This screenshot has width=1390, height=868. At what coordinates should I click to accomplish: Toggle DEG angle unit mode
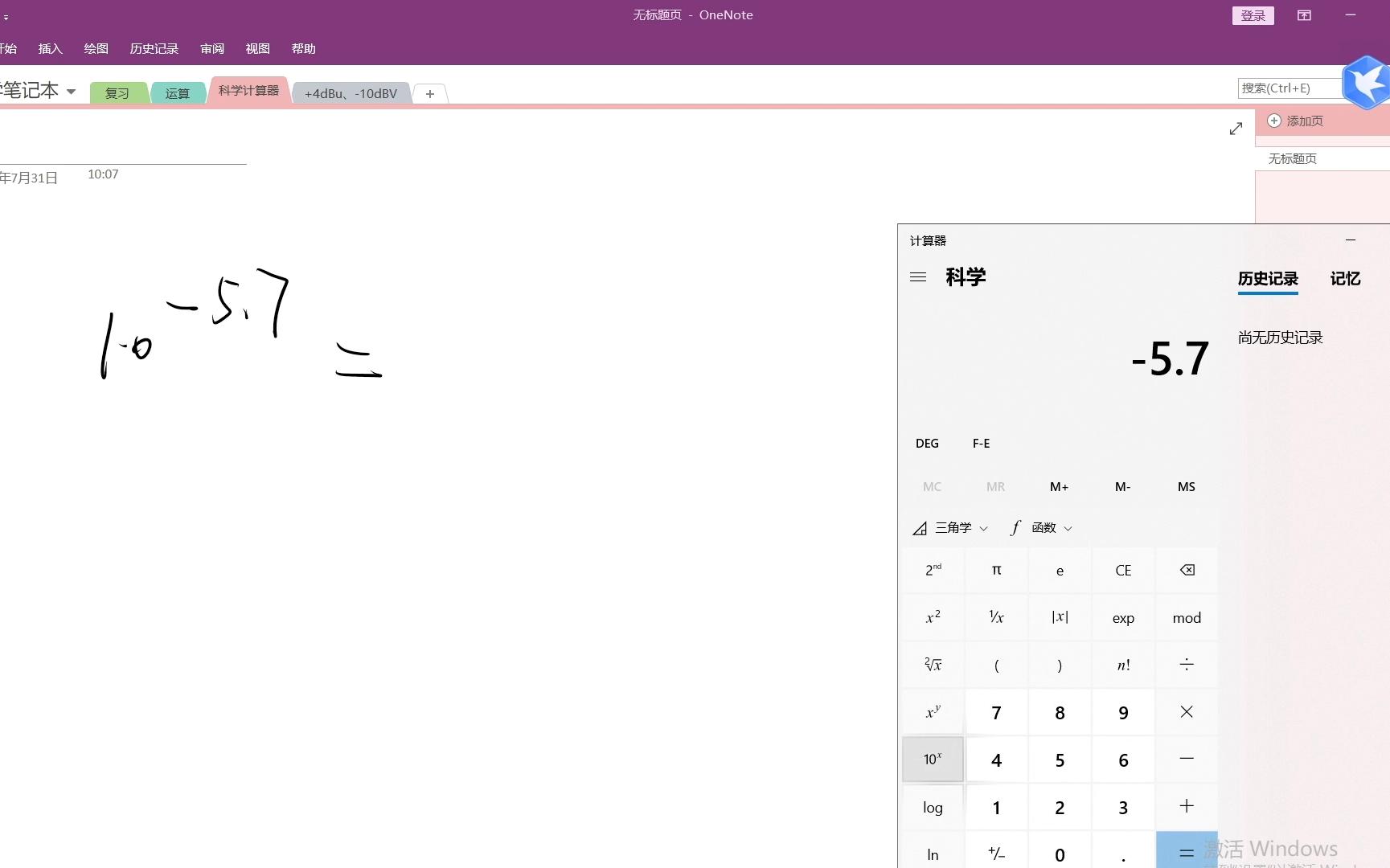pos(927,444)
